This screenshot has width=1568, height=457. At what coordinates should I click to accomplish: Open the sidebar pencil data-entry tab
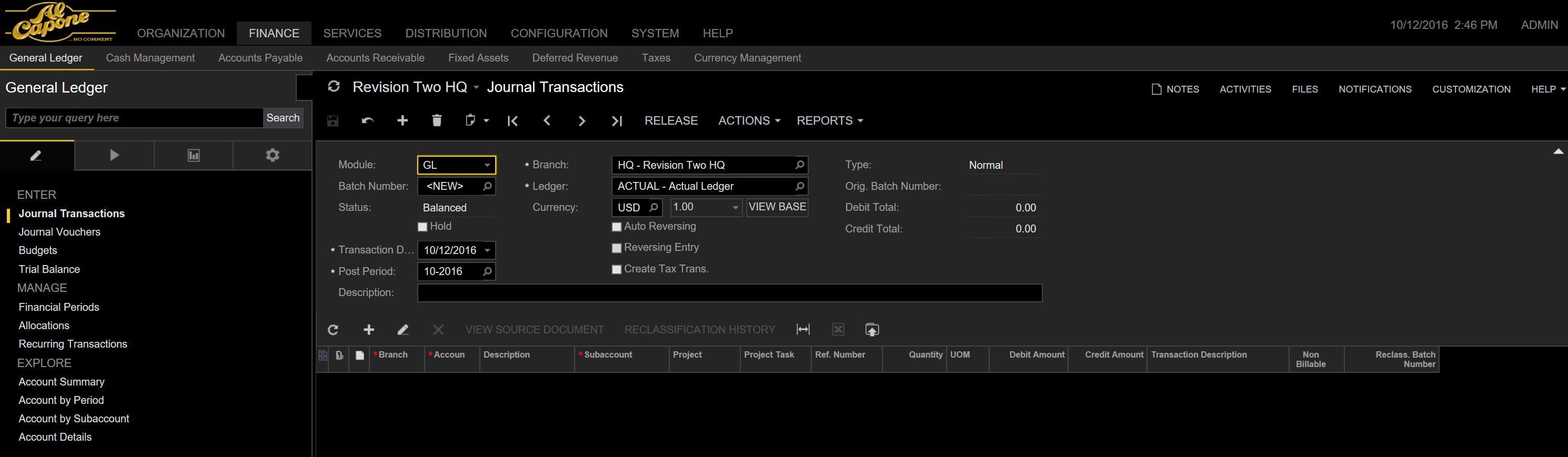[x=36, y=156]
